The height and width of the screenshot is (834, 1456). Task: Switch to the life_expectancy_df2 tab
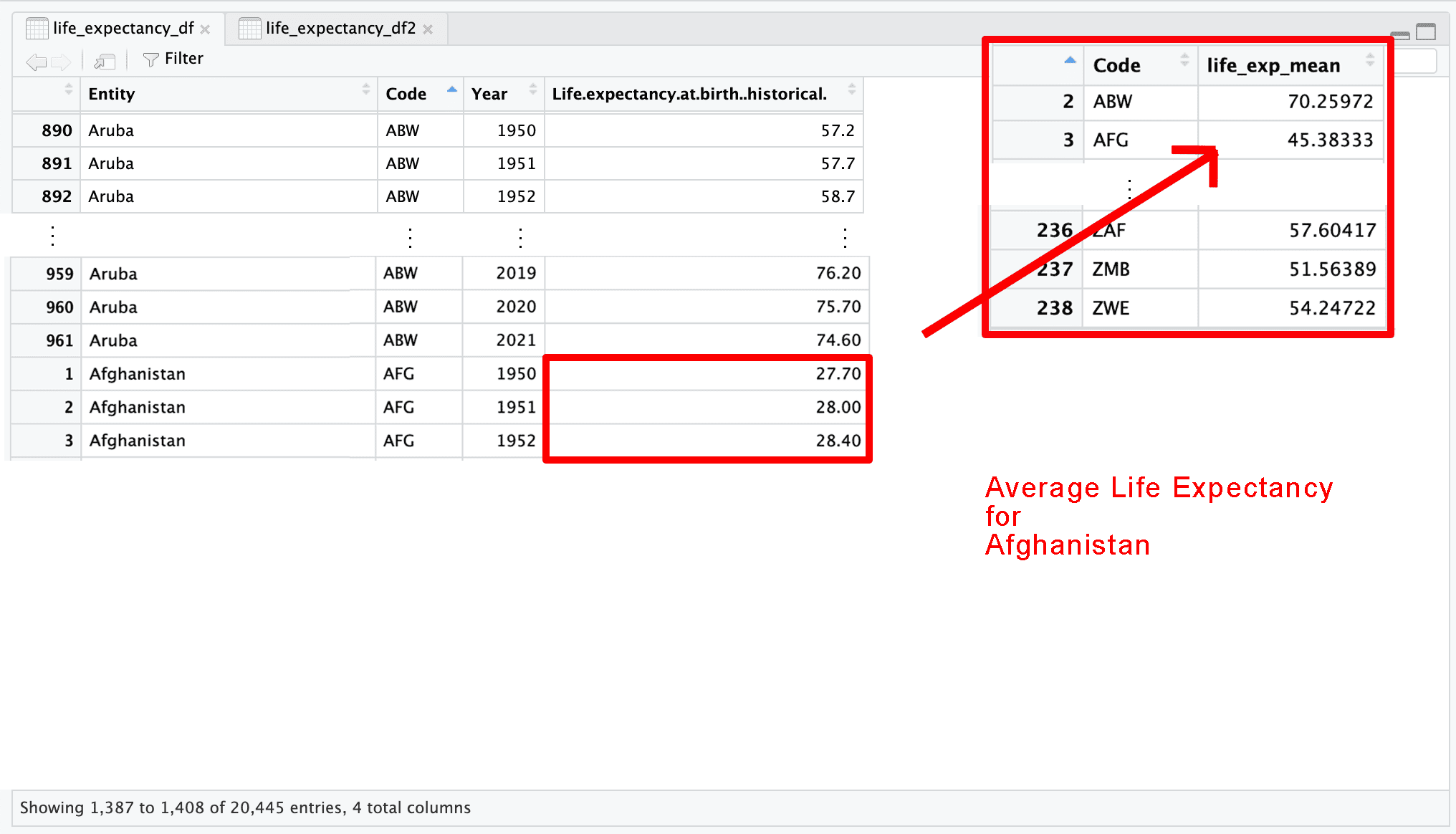[x=340, y=28]
